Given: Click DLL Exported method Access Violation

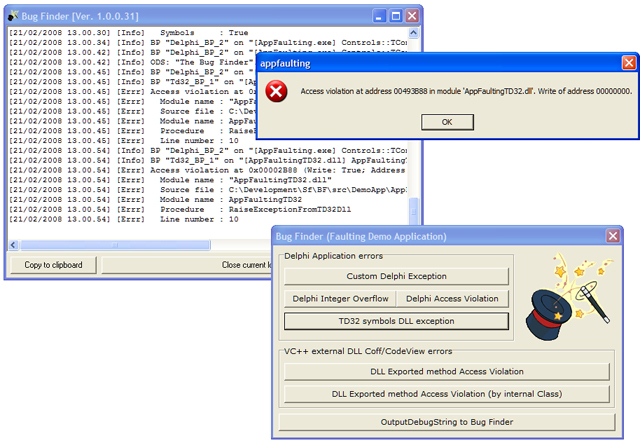Looking at the screenshot, I should click(447, 372).
